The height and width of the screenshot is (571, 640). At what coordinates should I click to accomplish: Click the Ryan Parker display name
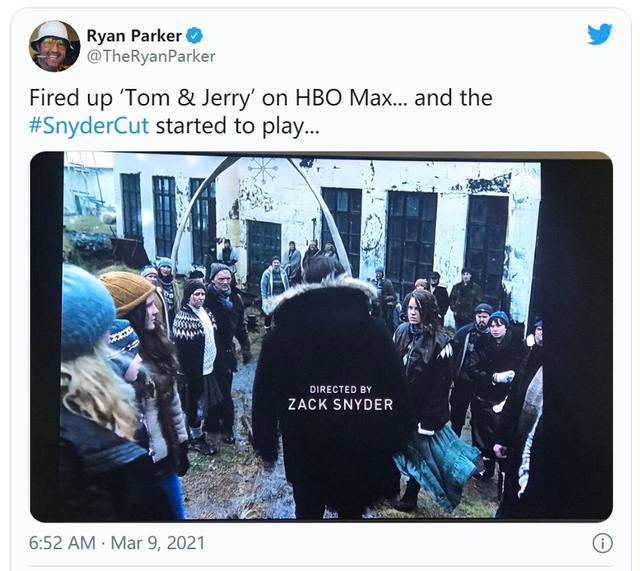tap(134, 36)
